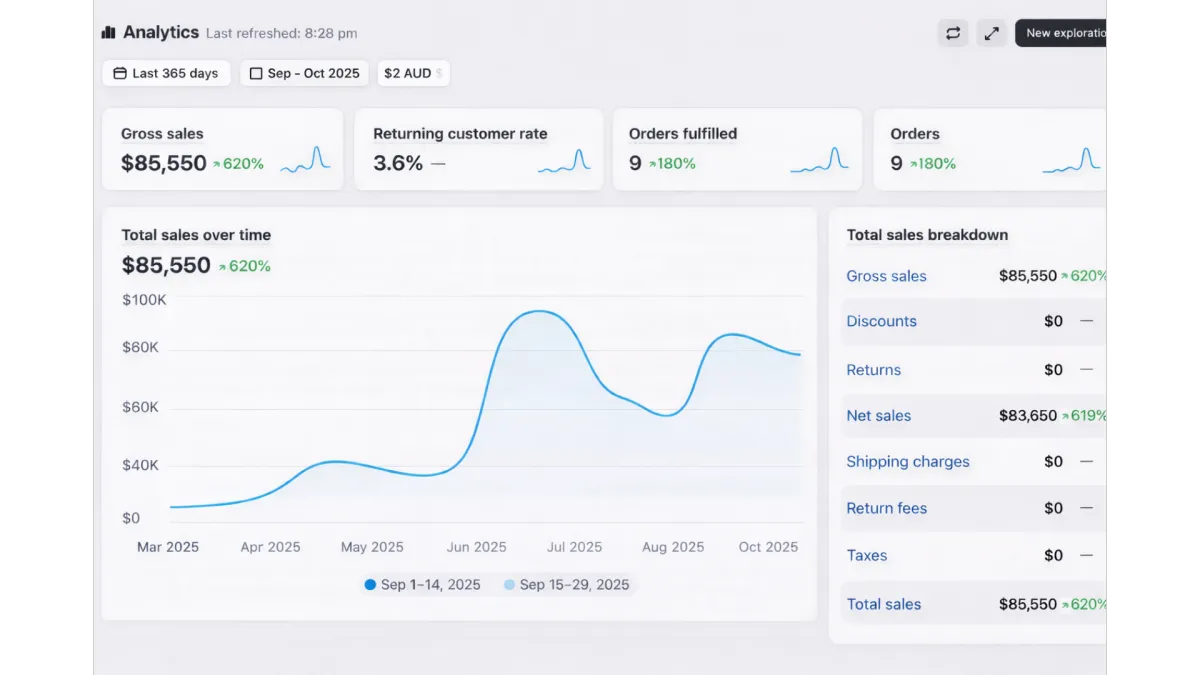
Task: Toggle the Sep 15–29, 2025 legend series
Action: point(566,585)
